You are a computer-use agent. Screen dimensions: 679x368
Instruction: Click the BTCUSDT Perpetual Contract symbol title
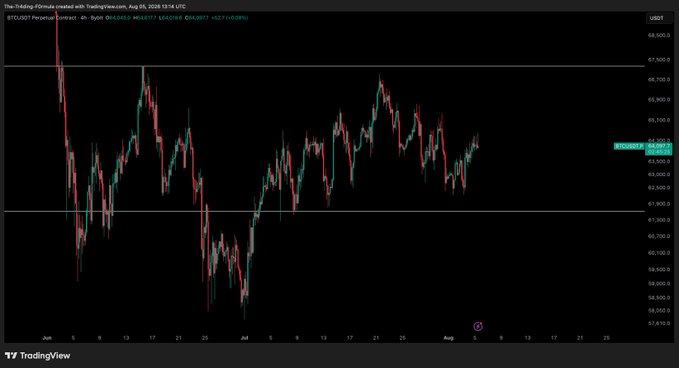click(41, 18)
